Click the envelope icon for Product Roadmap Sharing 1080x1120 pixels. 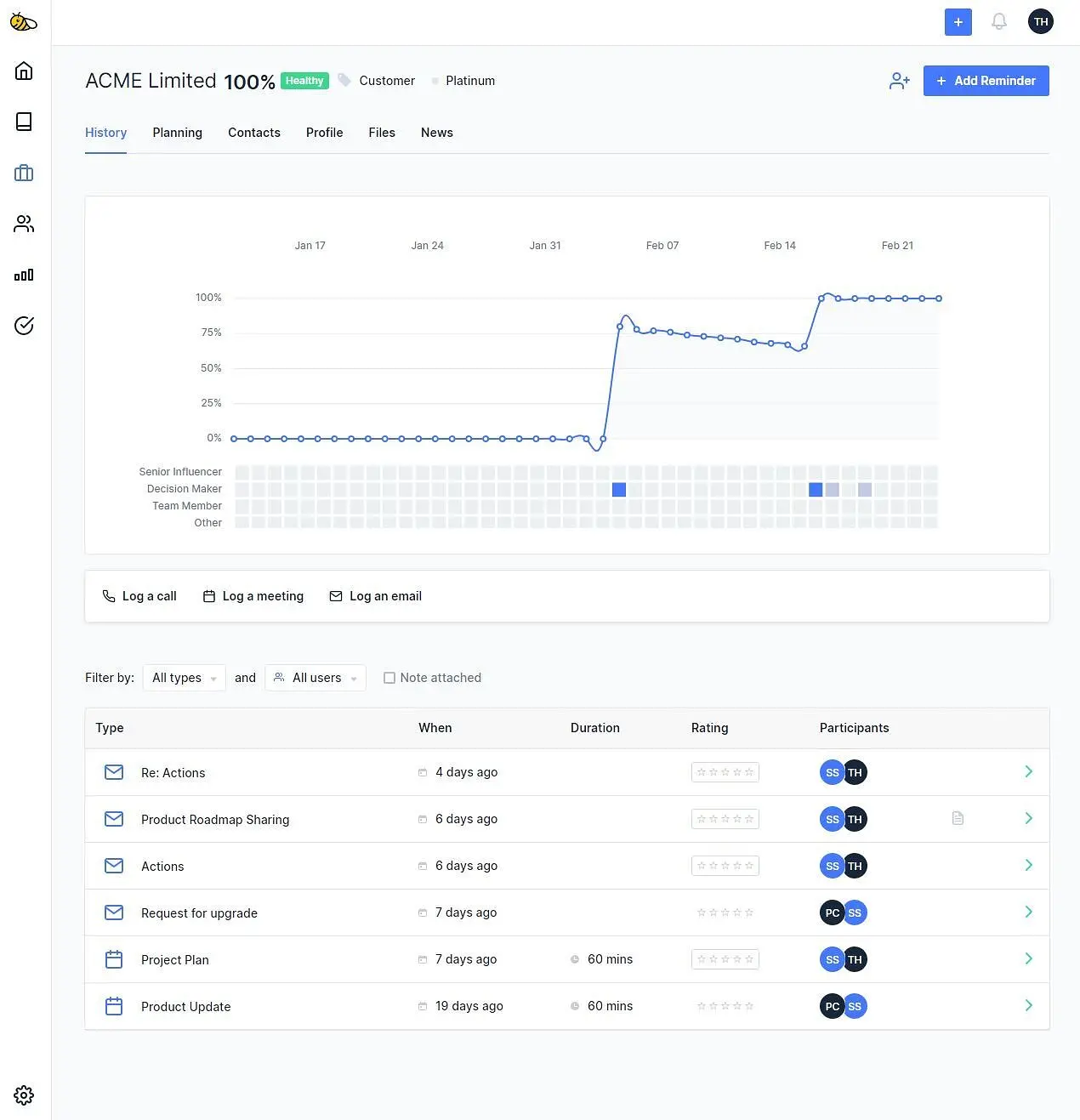(114, 819)
